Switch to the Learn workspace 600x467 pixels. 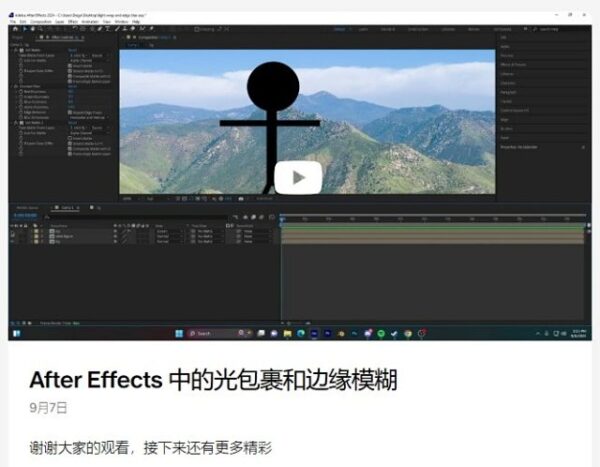pyautogui.click(x=363, y=29)
